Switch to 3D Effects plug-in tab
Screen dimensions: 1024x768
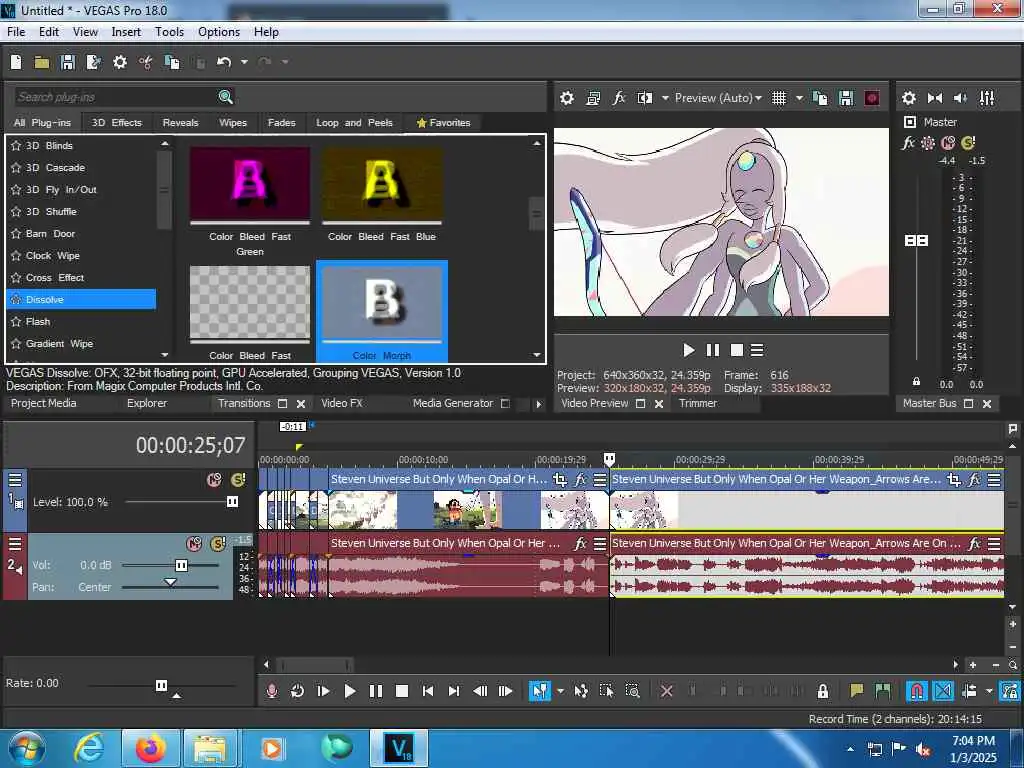click(116, 122)
